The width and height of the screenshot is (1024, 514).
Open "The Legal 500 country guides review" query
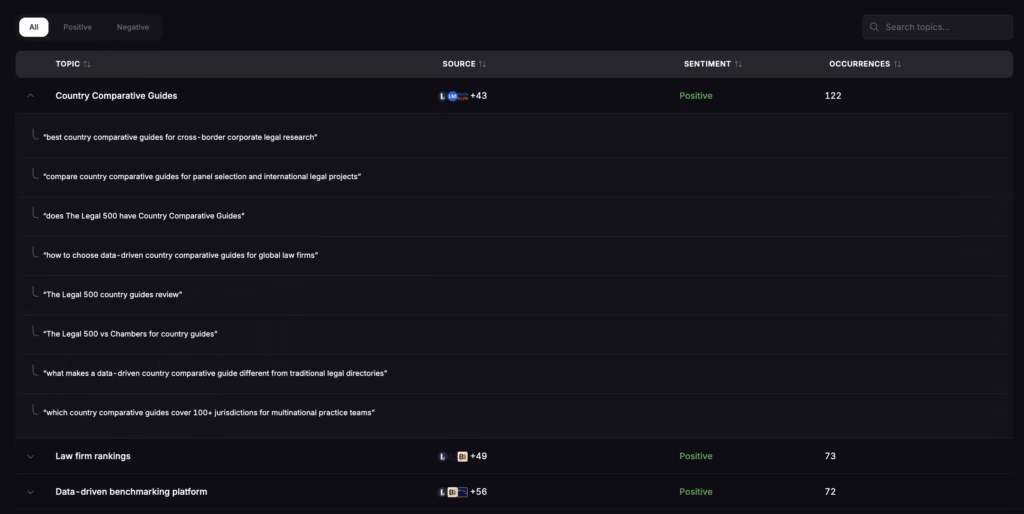(x=112, y=294)
